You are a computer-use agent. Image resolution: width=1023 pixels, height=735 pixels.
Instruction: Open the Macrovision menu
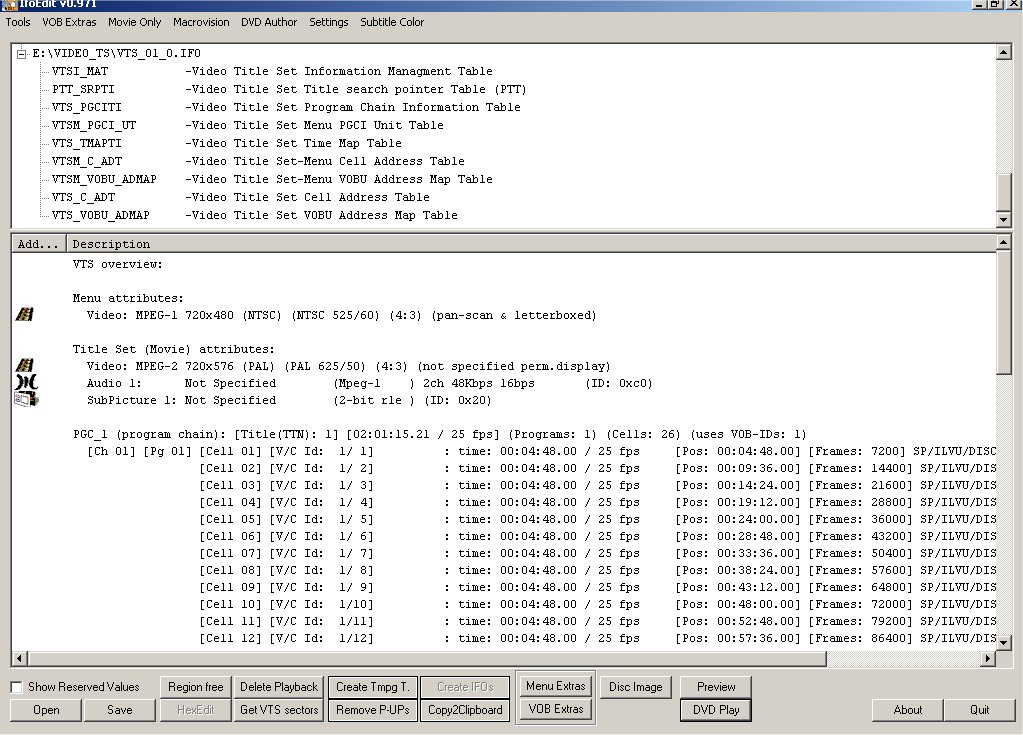(x=201, y=22)
